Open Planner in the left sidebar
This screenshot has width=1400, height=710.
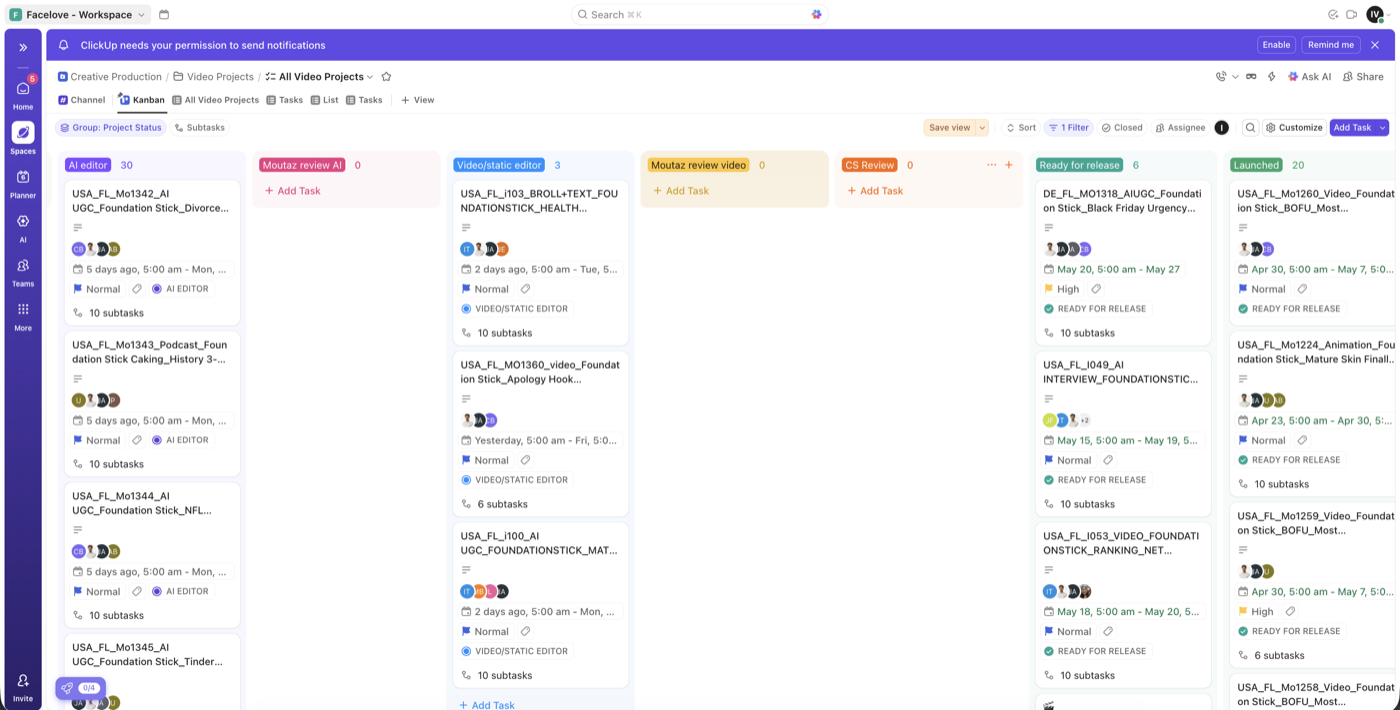23,183
